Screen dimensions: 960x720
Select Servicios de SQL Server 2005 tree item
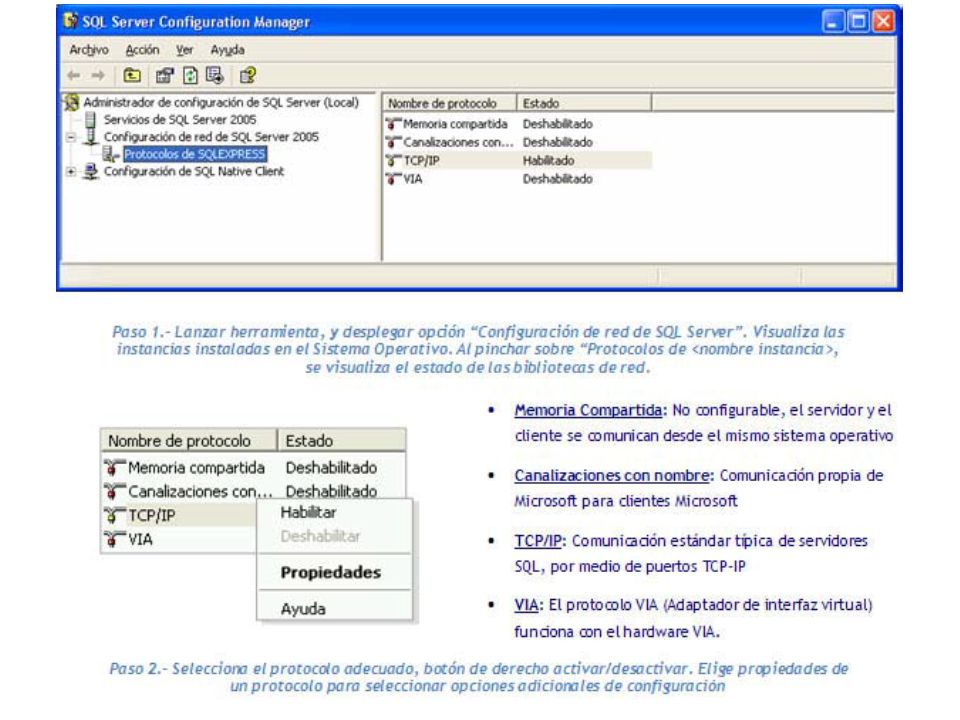coord(180,119)
